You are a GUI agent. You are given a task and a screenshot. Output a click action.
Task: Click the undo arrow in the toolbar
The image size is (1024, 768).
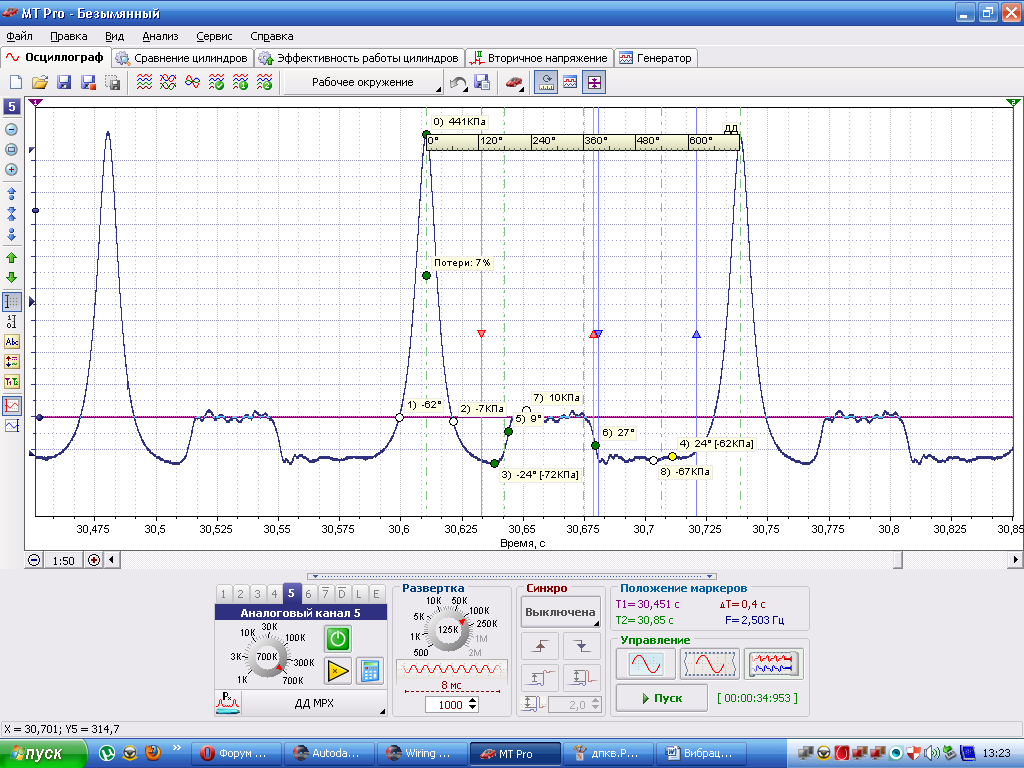tap(458, 82)
